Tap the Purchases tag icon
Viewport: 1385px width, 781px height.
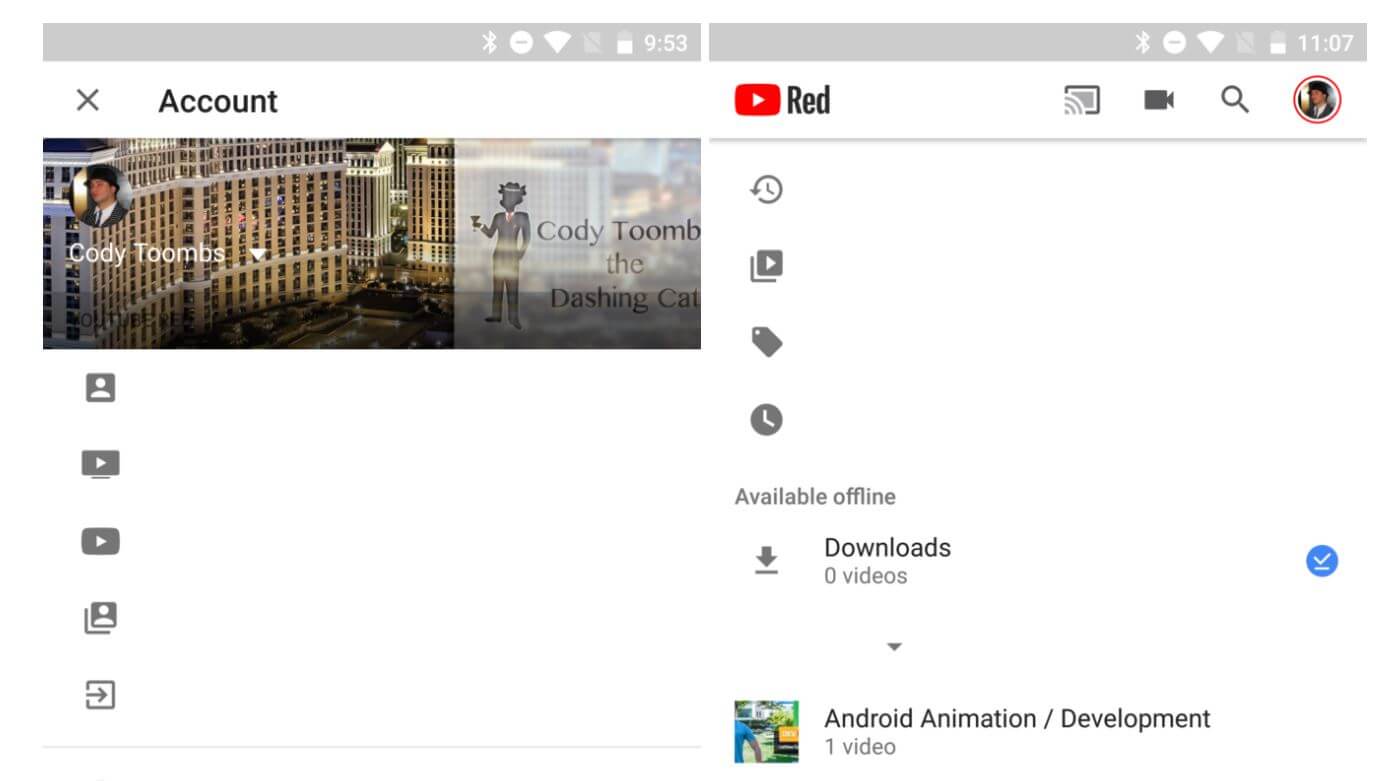[767, 343]
